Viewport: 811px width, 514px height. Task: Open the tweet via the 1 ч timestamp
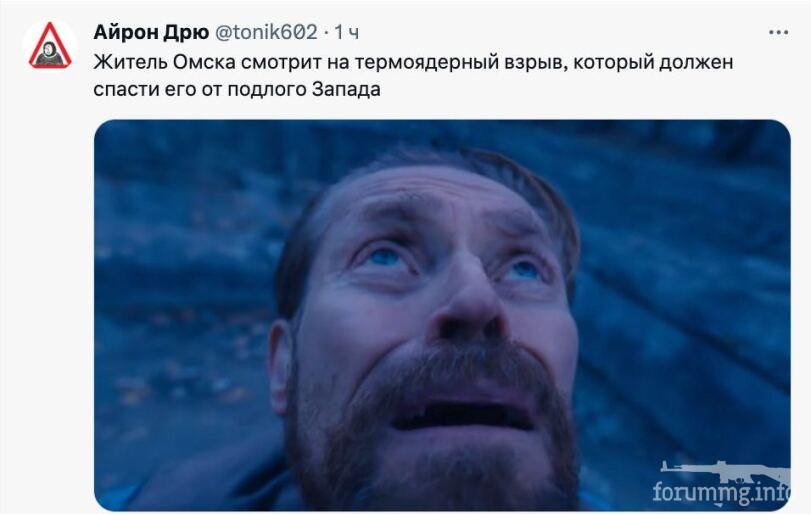coord(347,32)
